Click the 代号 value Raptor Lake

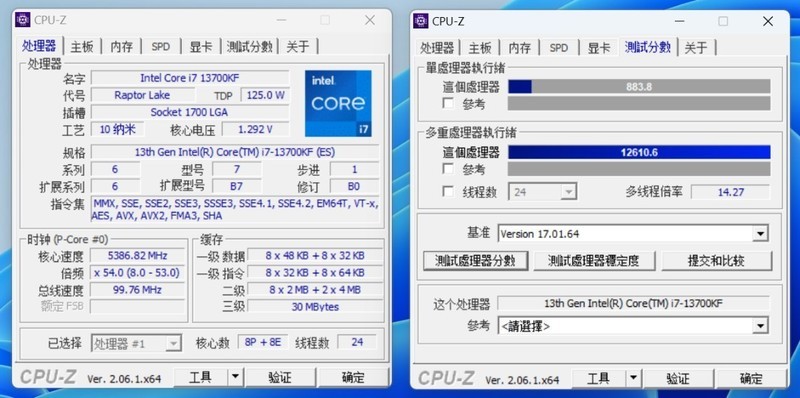coord(142,95)
